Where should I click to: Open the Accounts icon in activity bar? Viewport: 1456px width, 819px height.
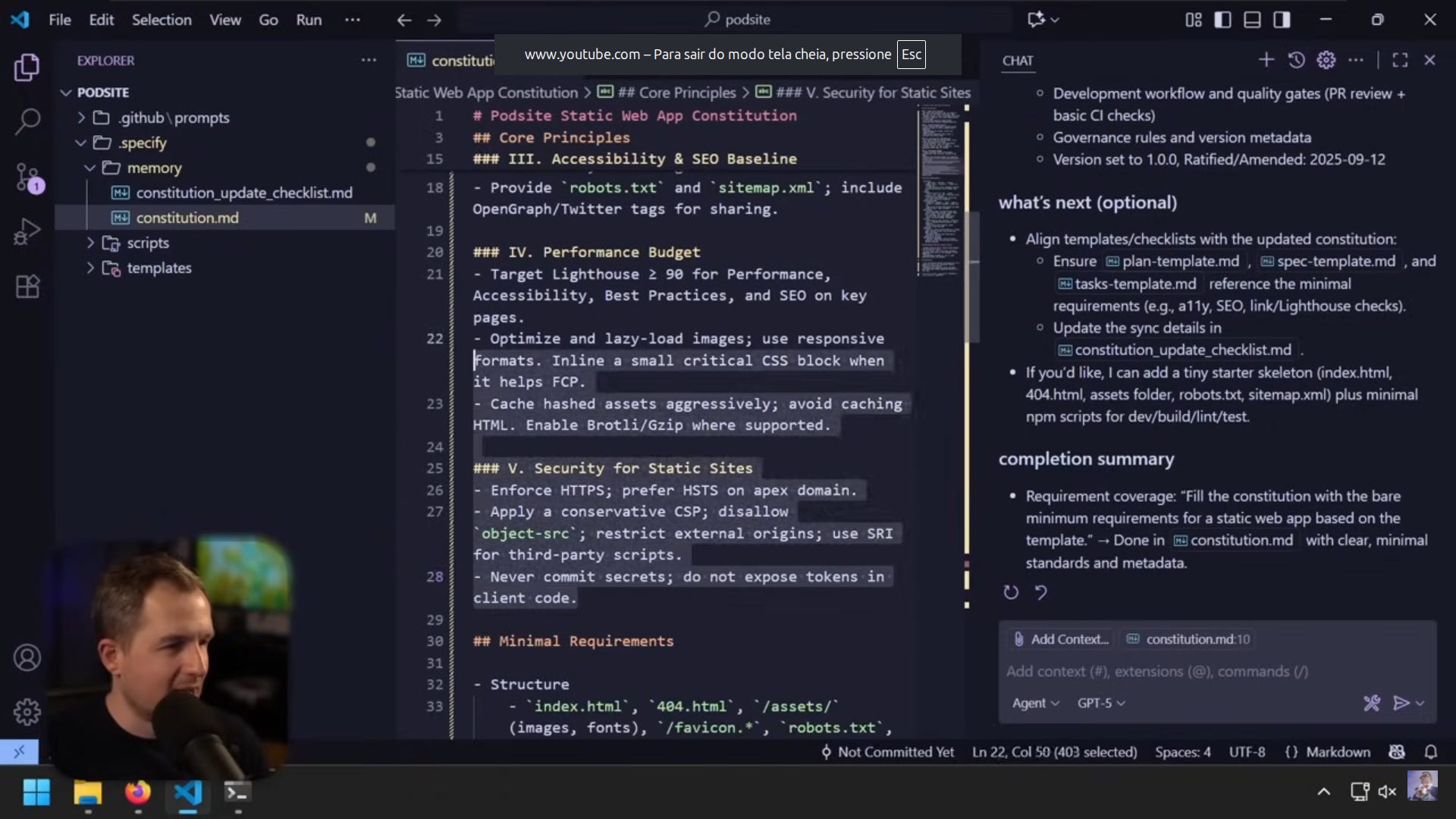27,657
